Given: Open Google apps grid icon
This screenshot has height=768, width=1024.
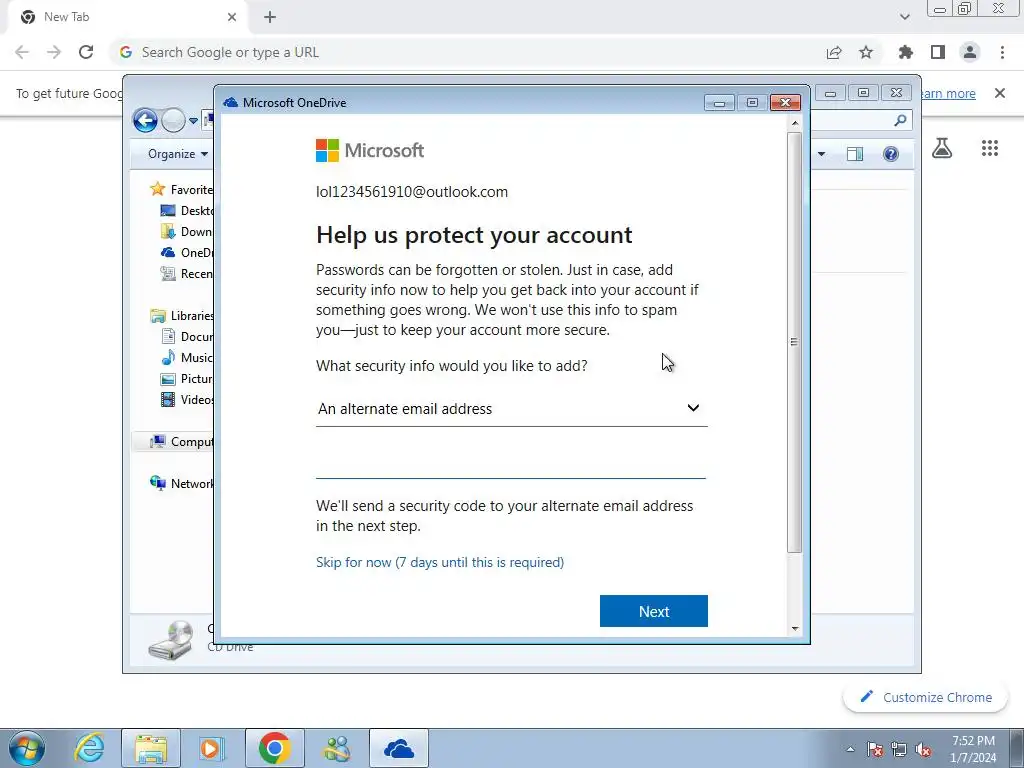Looking at the screenshot, I should (x=990, y=148).
